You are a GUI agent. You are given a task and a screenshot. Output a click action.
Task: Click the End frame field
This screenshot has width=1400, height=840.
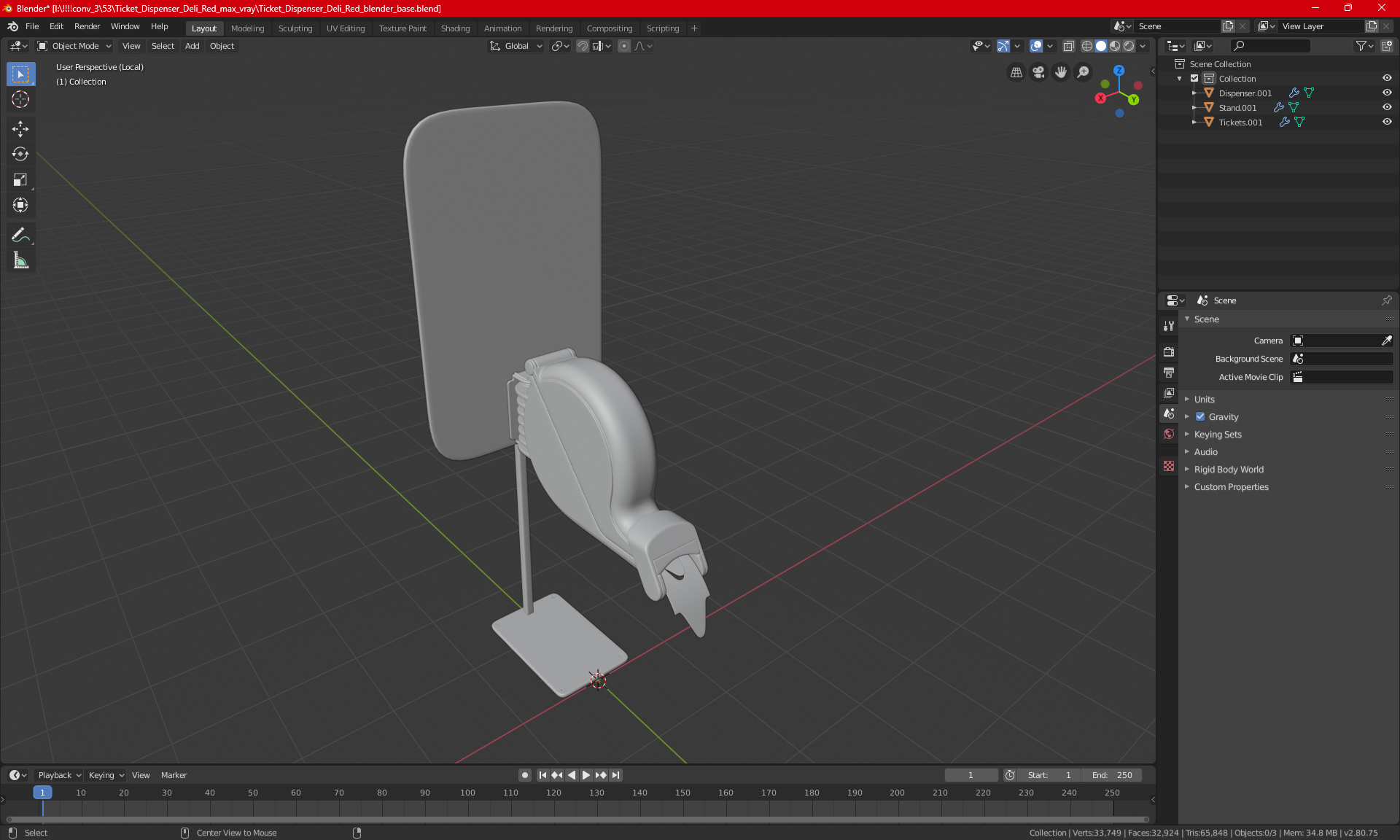(x=1112, y=775)
